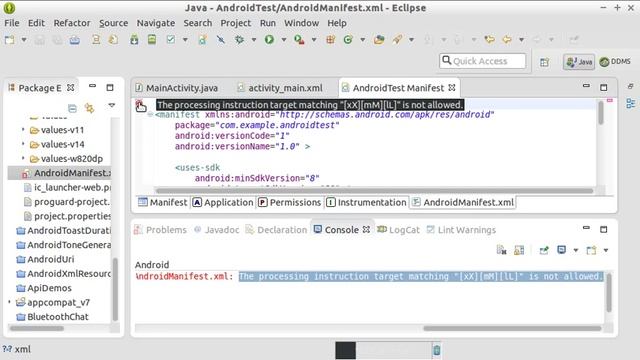Select the values-w820dp folder
This screenshot has width=640, height=360.
click(66, 158)
